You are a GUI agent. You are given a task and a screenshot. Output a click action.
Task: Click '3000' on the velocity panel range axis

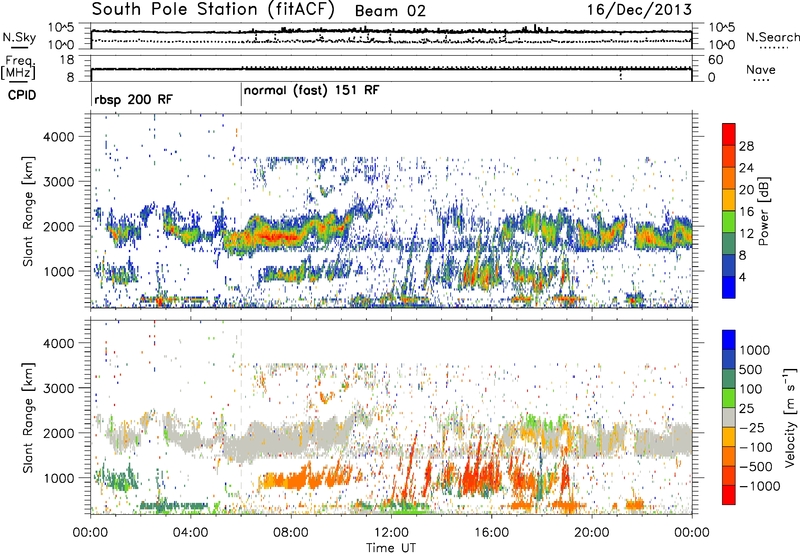click(58, 388)
